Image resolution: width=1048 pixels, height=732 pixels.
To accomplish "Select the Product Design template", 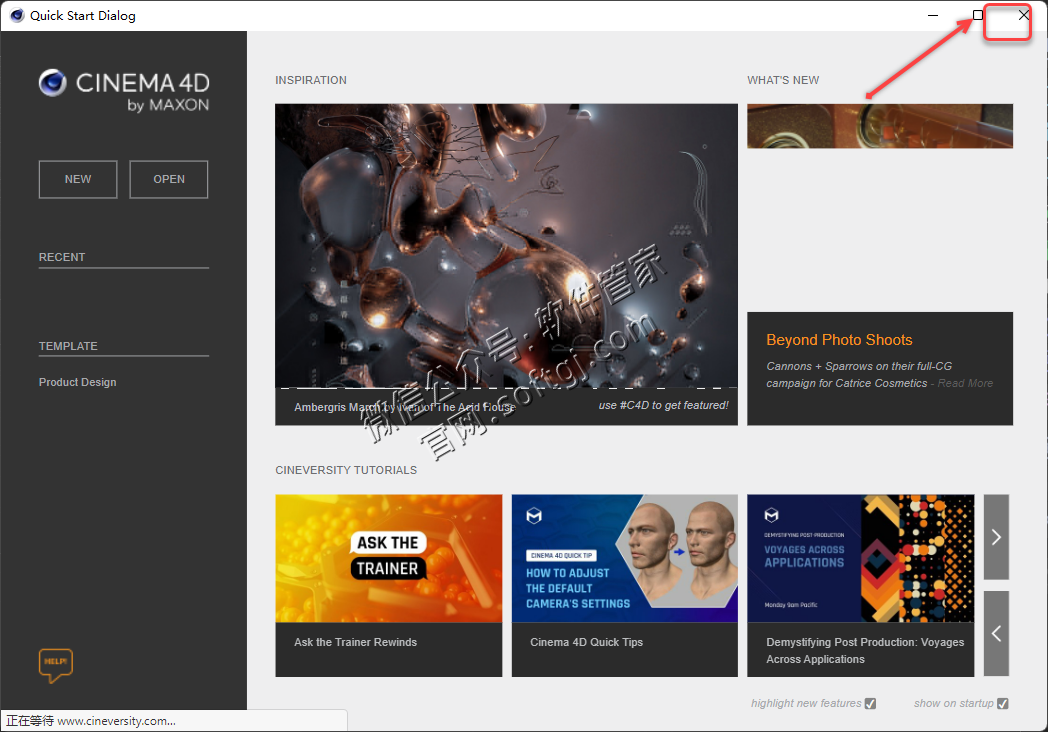I will [78, 382].
